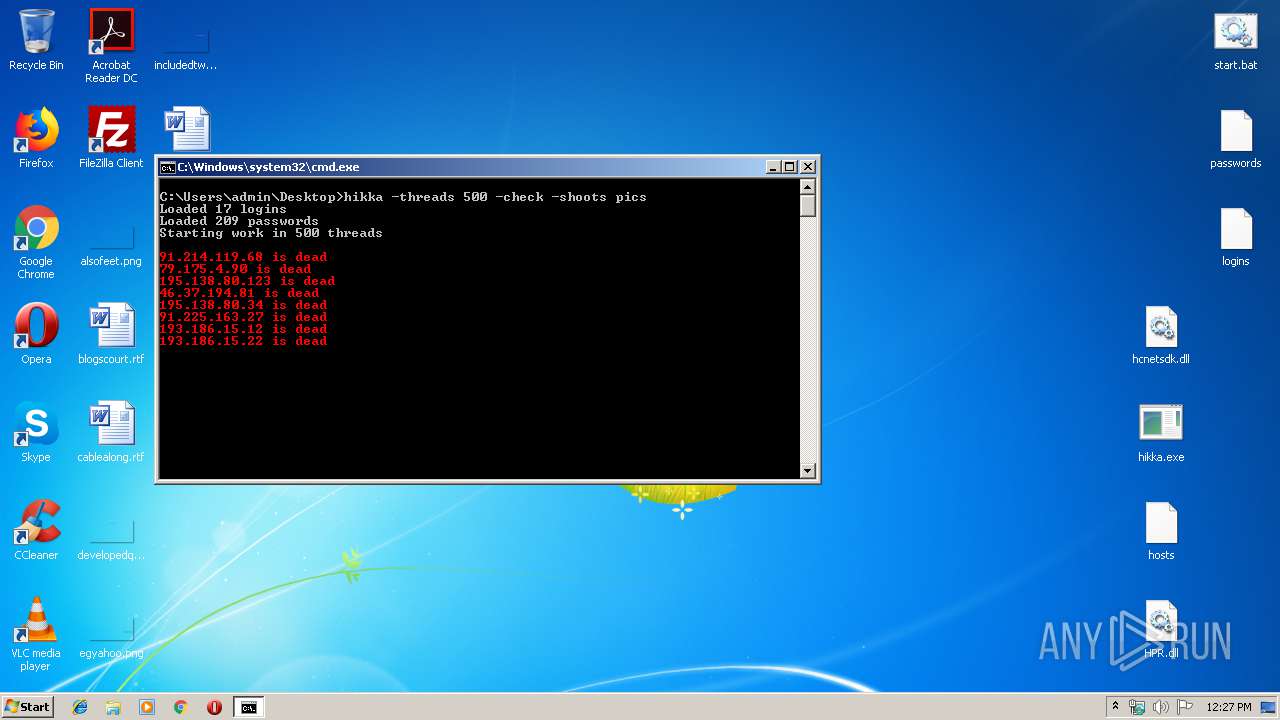This screenshot has width=1280, height=720.
Task: Open network tray icon
Action: coord(1137,707)
